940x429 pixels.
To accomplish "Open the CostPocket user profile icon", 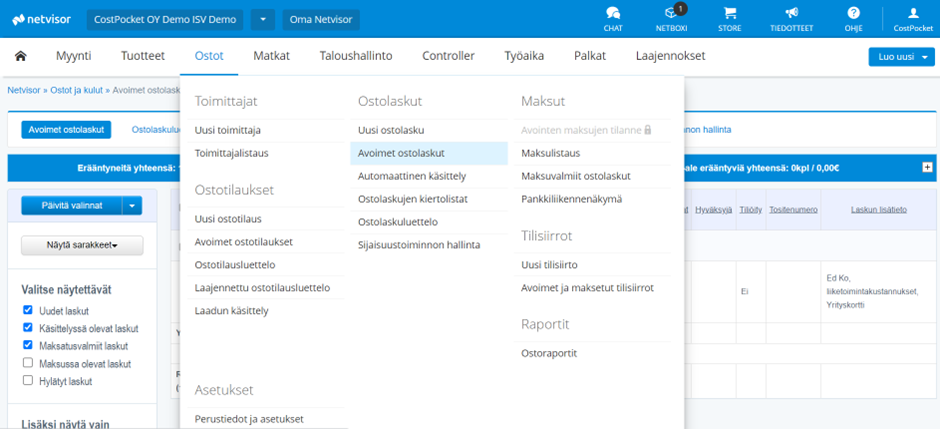I will click(x=913, y=19).
